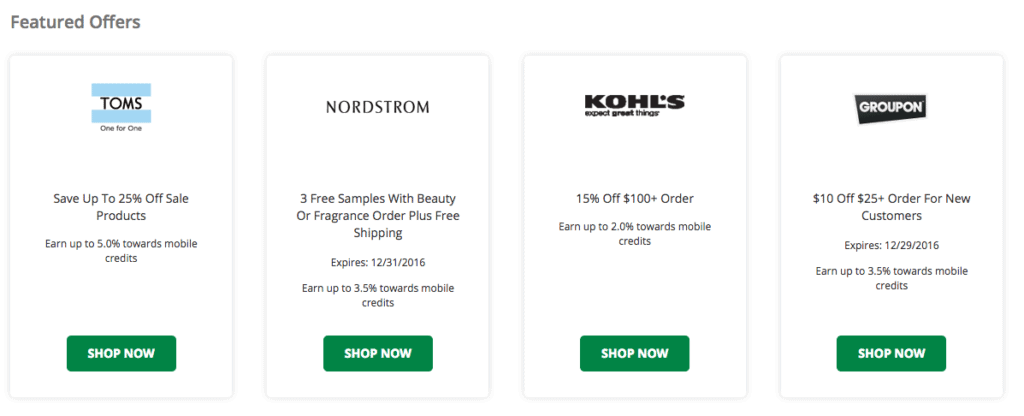This screenshot has height=416, width=1024.
Task: Click Groupon 3.5% mobile credits text
Action: pyautogui.click(x=890, y=278)
